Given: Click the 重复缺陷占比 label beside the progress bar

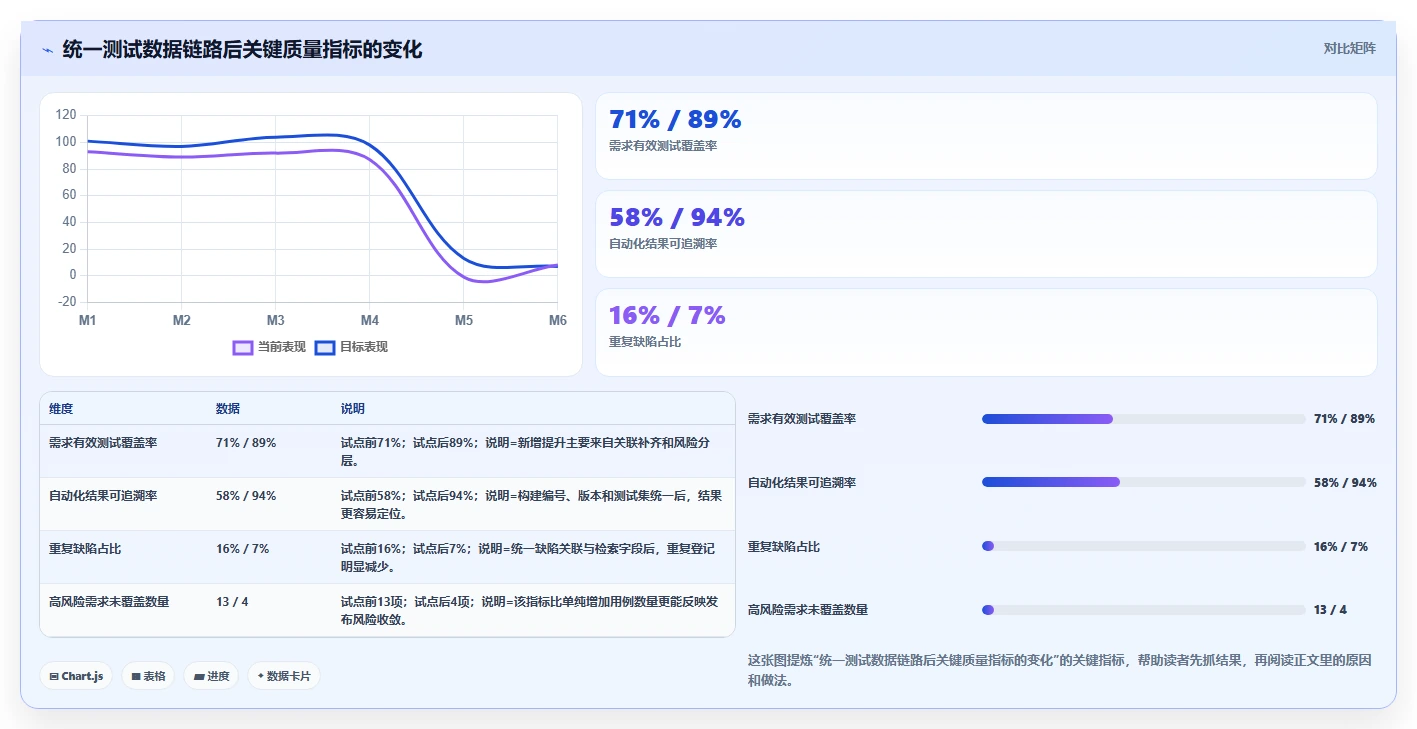Looking at the screenshot, I should pos(784,546).
